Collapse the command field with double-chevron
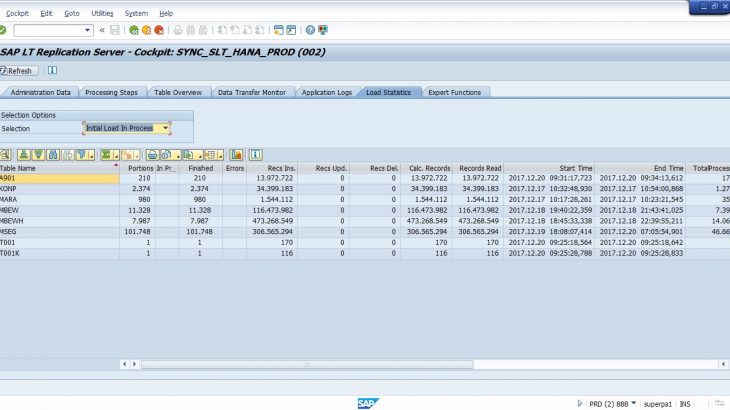Image resolution: width=730 pixels, height=410 pixels. coord(102,30)
